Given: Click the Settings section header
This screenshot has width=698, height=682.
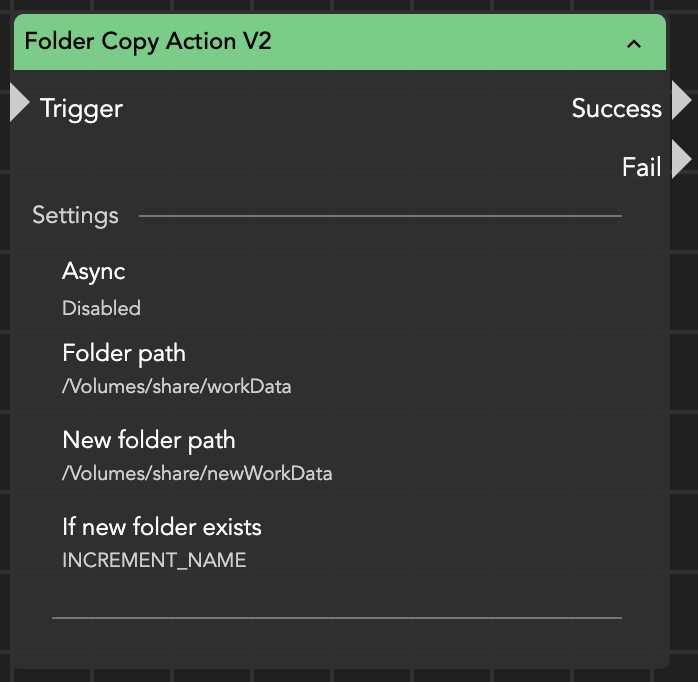Looking at the screenshot, I should (x=75, y=215).
